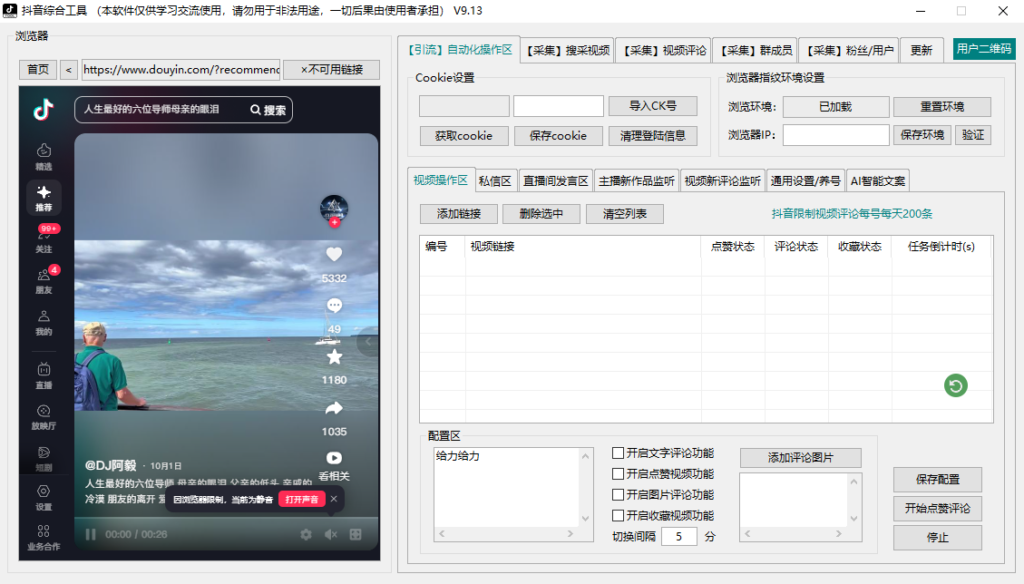Switch to 【采集】搜采视频 tab

coord(568,50)
